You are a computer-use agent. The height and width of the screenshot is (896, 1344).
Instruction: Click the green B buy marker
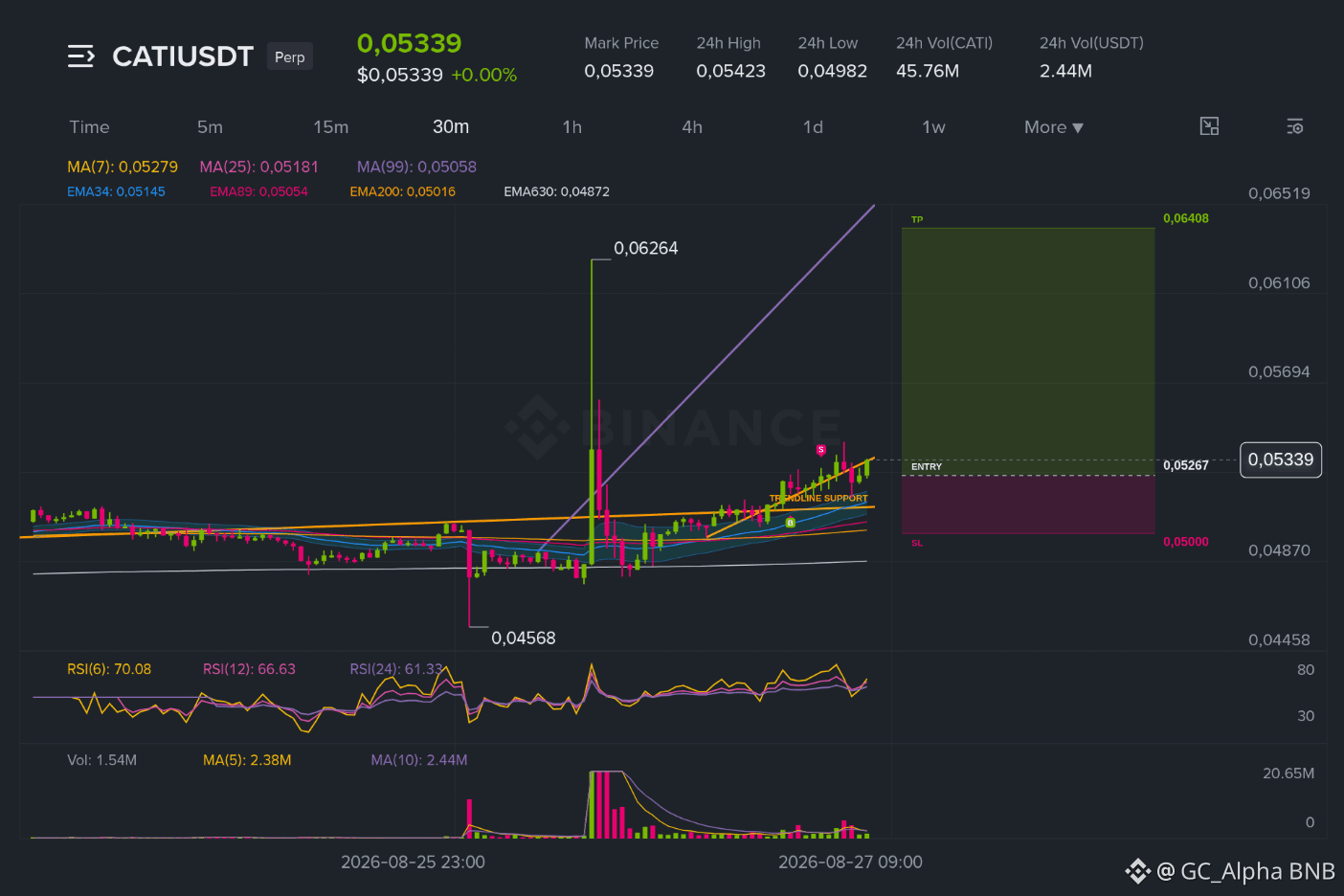(x=790, y=523)
